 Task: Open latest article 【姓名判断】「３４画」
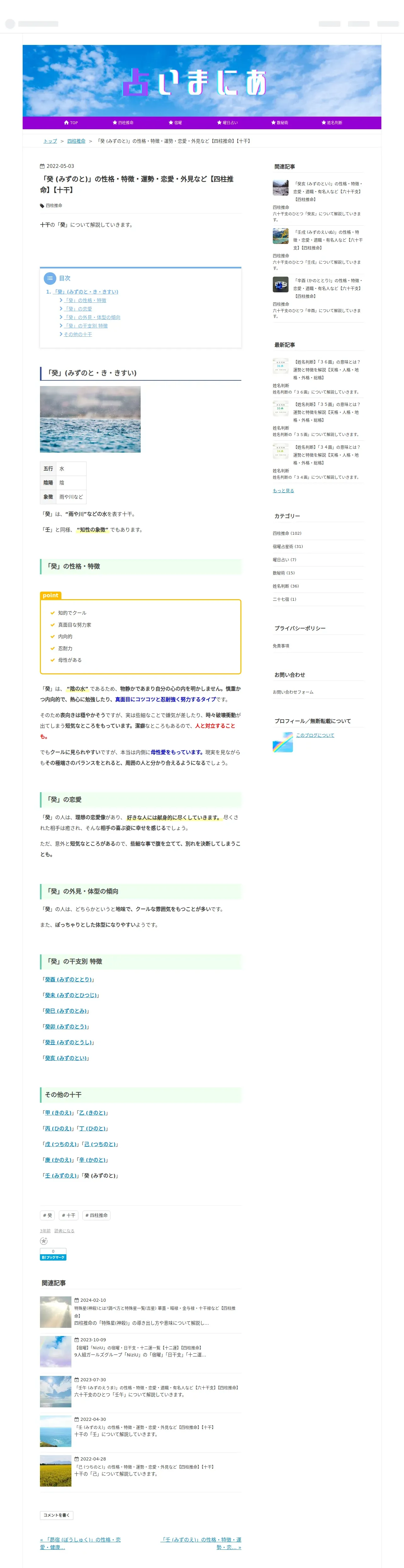tap(327, 455)
